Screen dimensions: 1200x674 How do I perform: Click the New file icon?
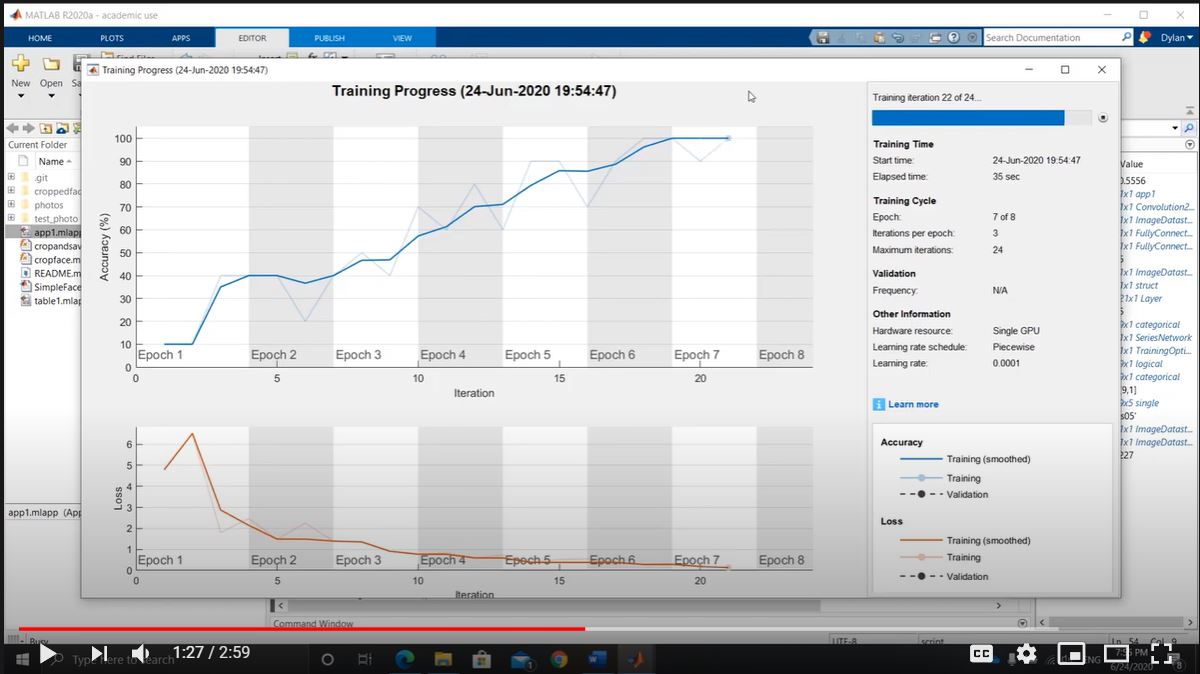21,65
